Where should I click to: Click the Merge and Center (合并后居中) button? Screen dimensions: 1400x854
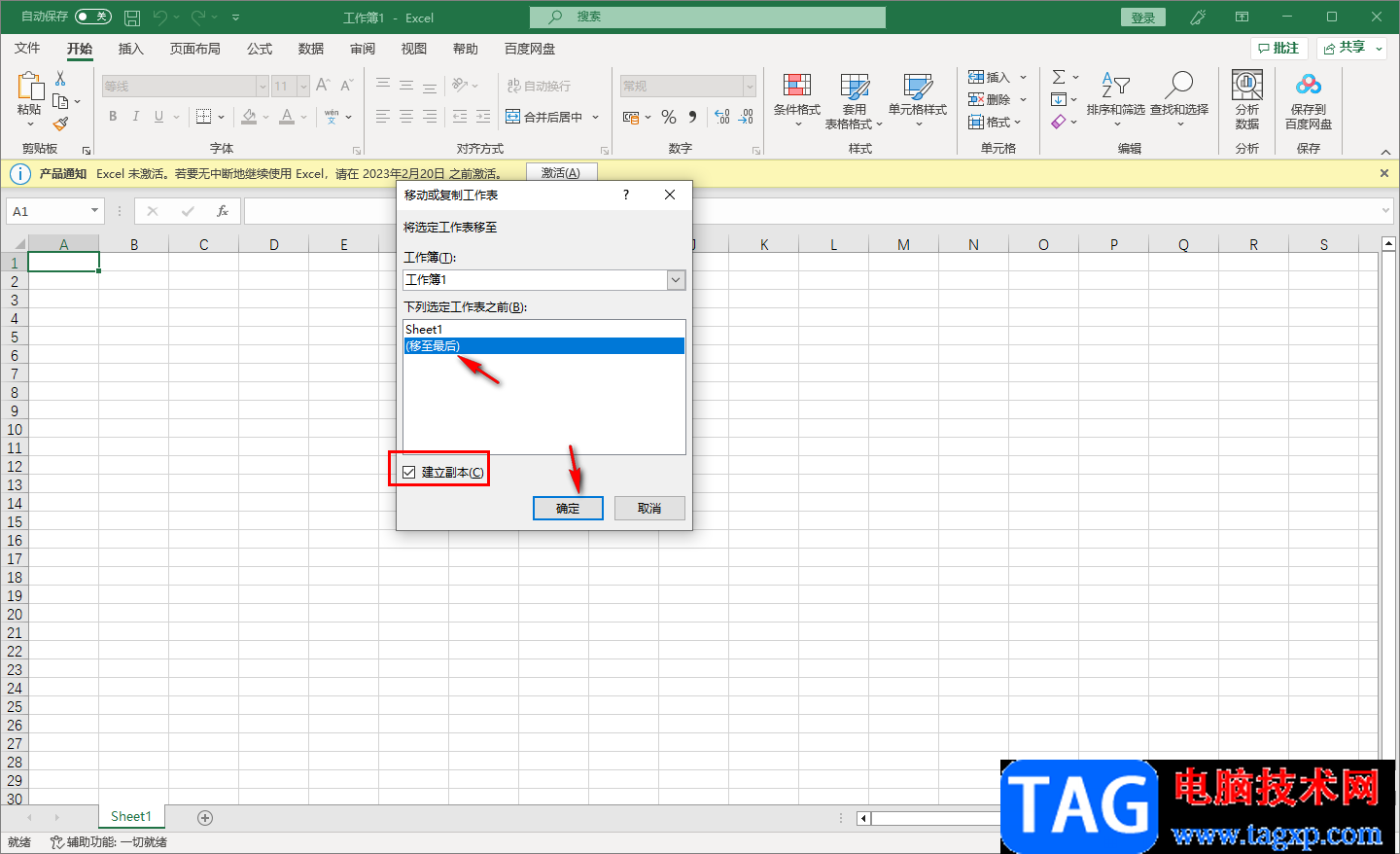[544, 117]
